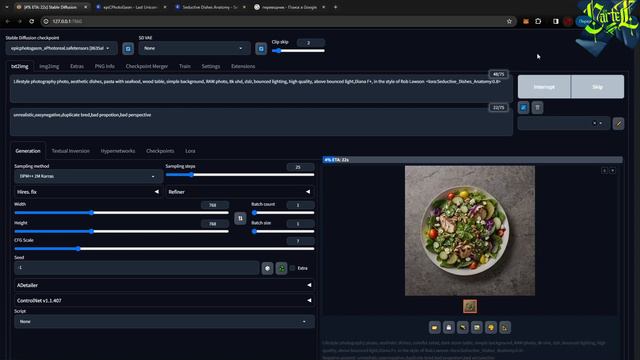Screen dimensions: 640x360
Task: Refresh the Stable Diffusion checkpoint list
Action: 128,49
